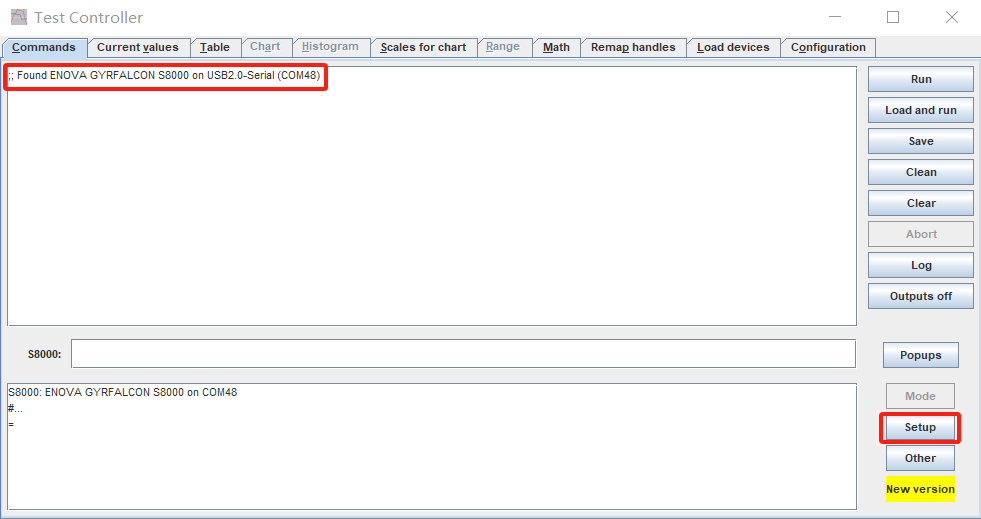Focus the S8000 command input field
Image resolution: width=981 pixels, height=519 pixels.
coord(463,354)
